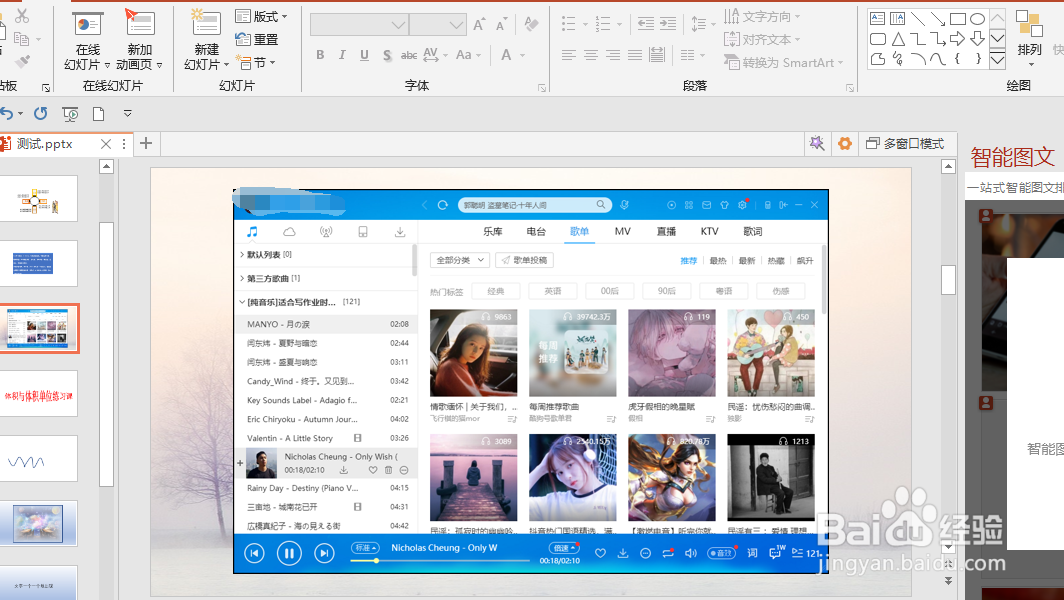Expand the customize quick access toolbar arrow
The height and width of the screenshot is (600, 1064).
(128, 113)
